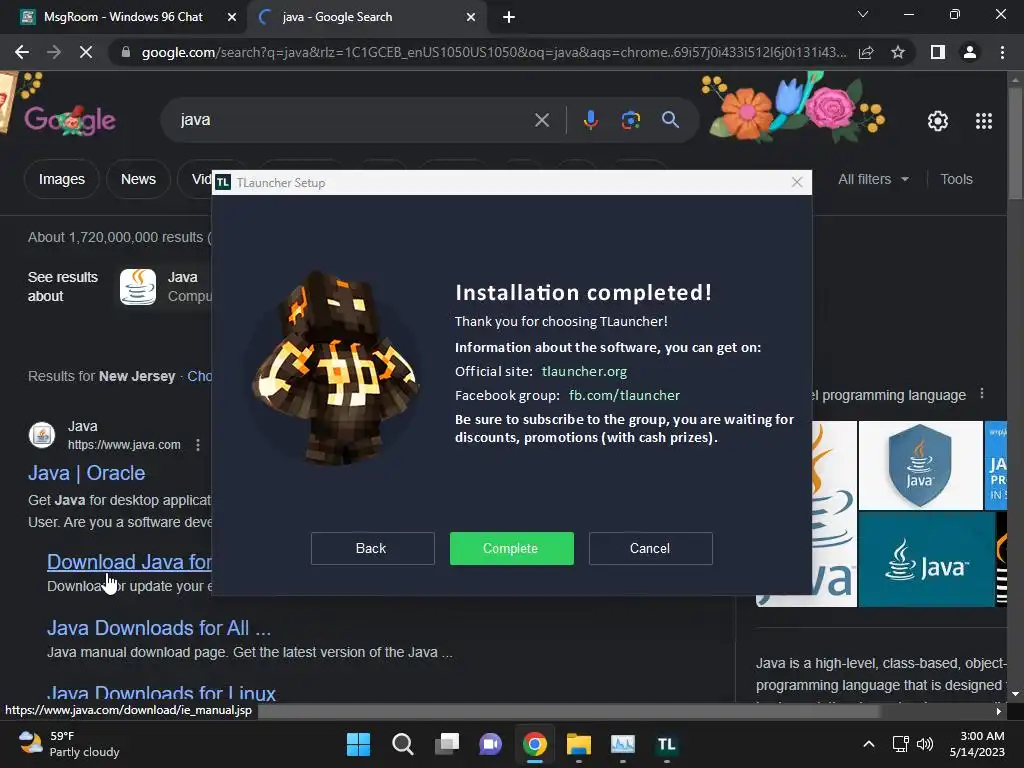Open Chat app on taskbar
Viewport: 1024px width, 768px height.
tap(490, 744)
